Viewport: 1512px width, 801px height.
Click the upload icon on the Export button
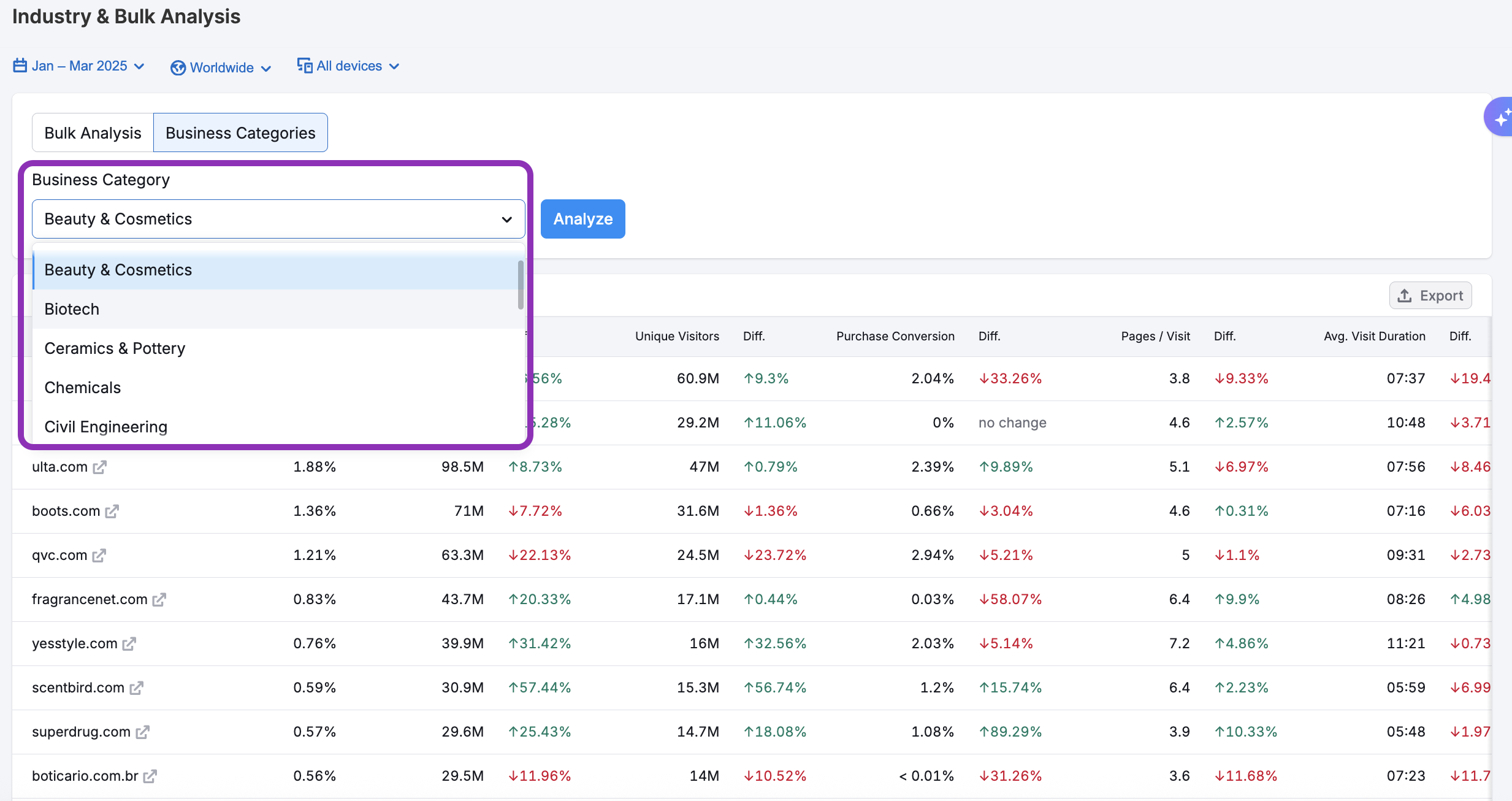[x=1405, y=295]
